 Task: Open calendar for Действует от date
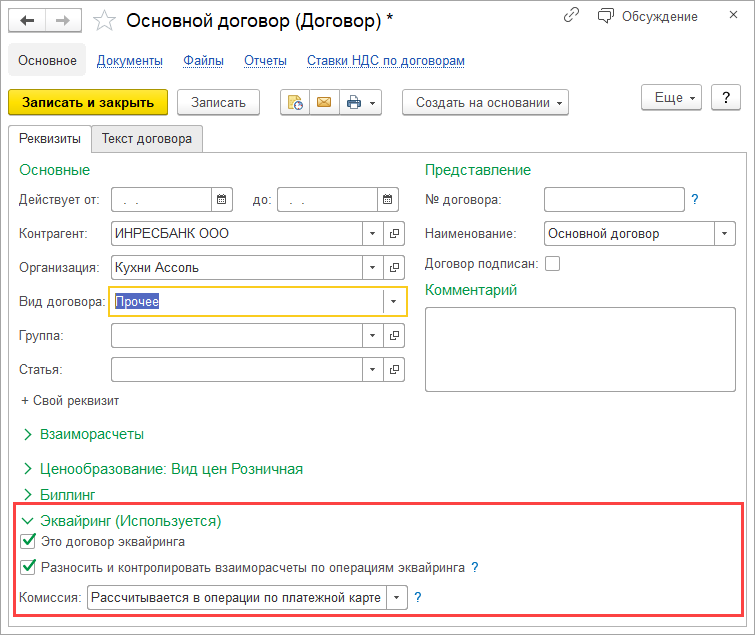pos(221,199)
